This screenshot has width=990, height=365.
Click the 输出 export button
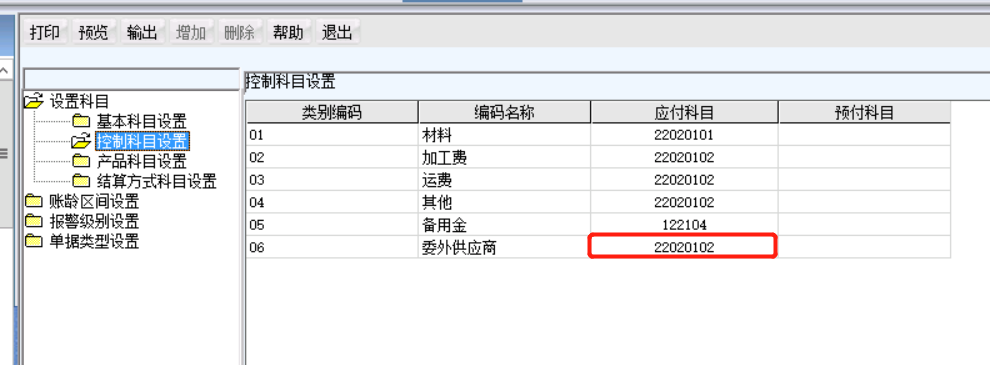[142, 33]
